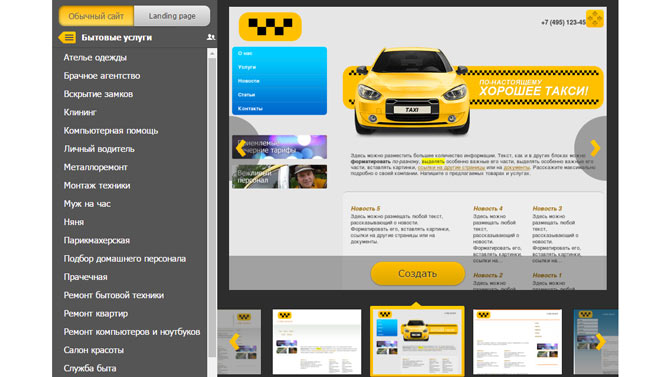Expand the Бытовые услуги category header
Viewport: 670px width, 377px height.
point(117,38)
